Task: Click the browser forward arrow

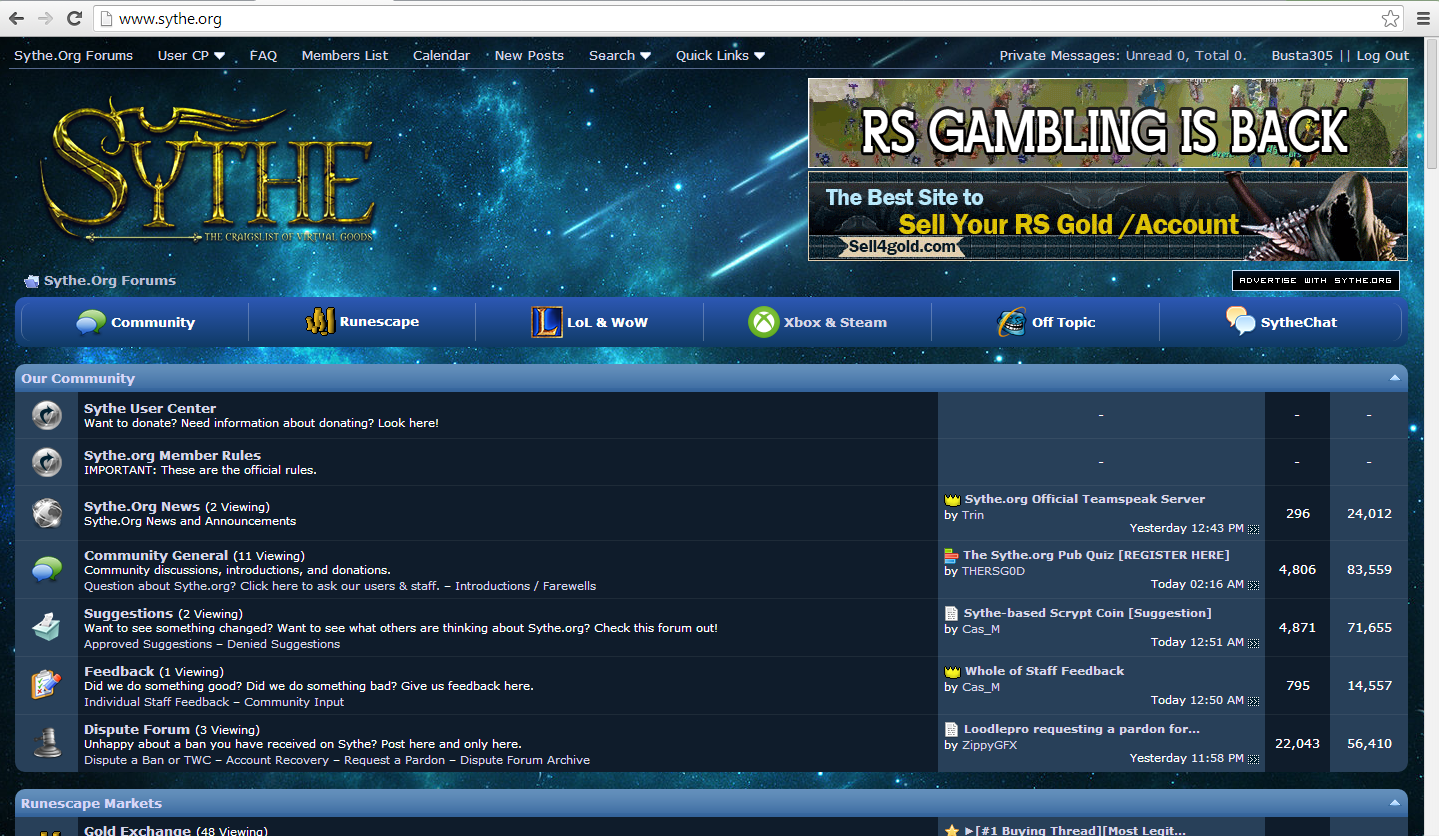Action: [45, 18]
